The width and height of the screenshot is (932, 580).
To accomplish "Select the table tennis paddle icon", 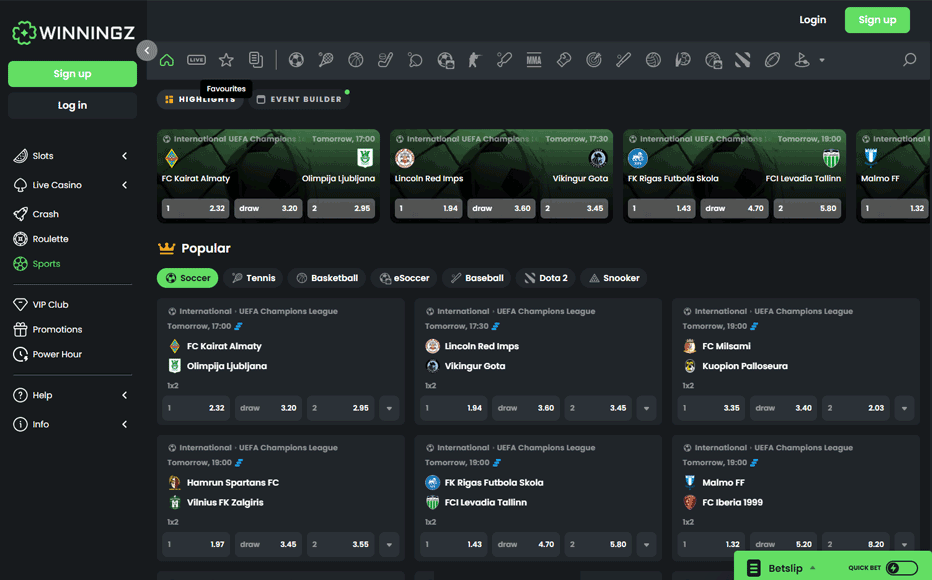I will 415,60.
